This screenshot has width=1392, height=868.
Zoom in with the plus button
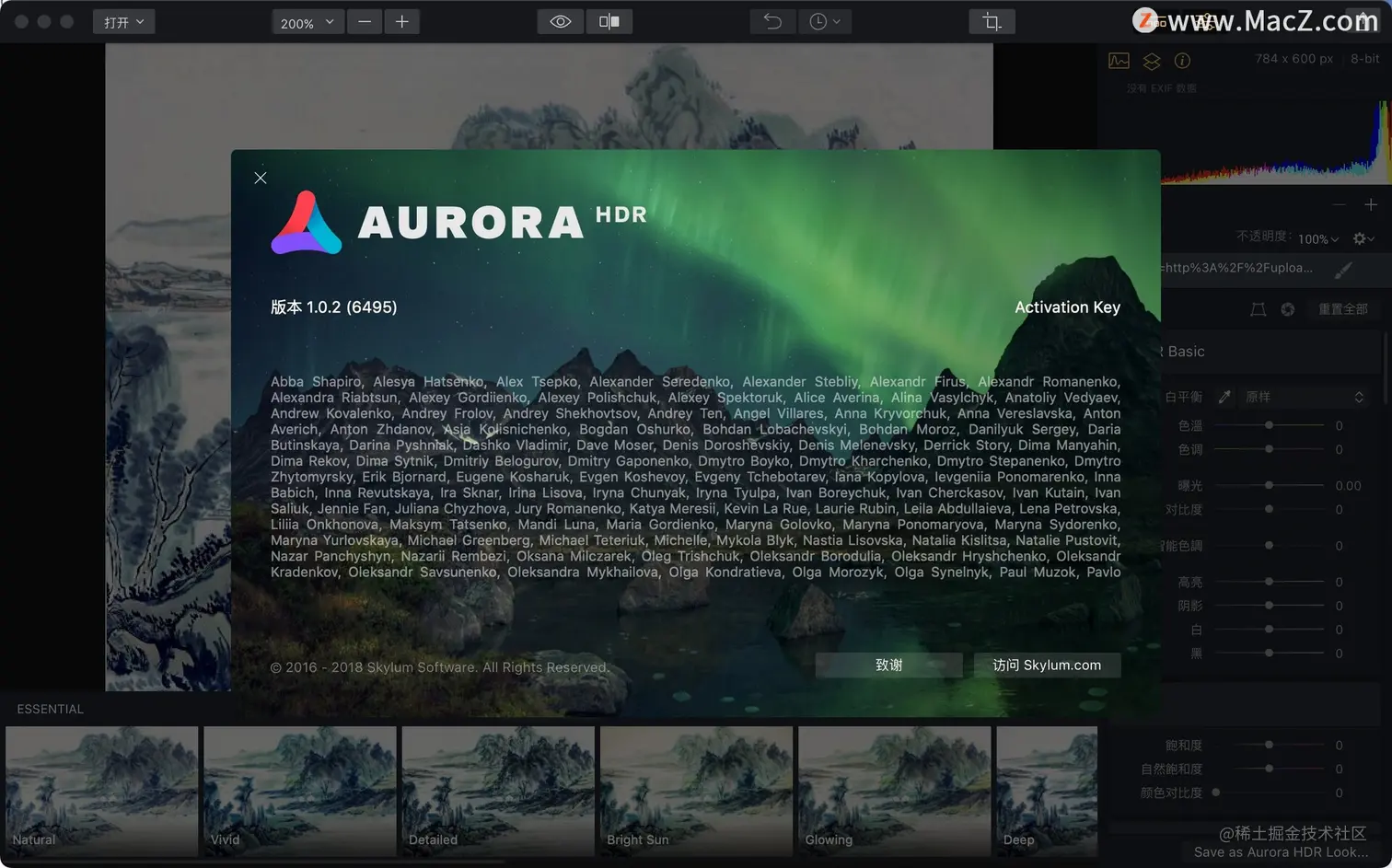click(x=402, y=22)
